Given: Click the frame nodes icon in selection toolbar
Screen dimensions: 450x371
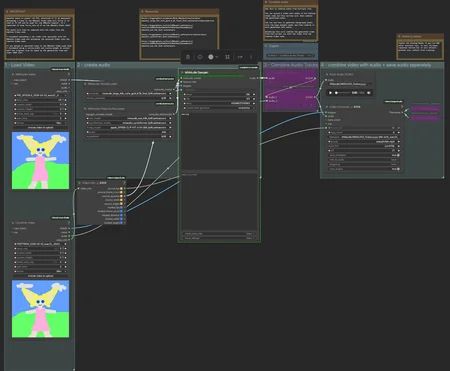Looking at the screenshot, I should (227, 57).
